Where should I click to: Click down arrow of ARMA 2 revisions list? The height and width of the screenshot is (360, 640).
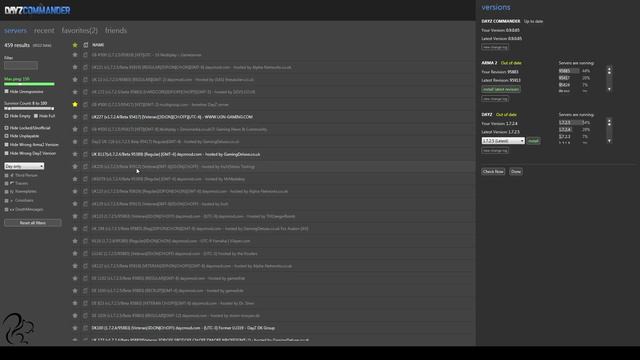click(609, 89)
